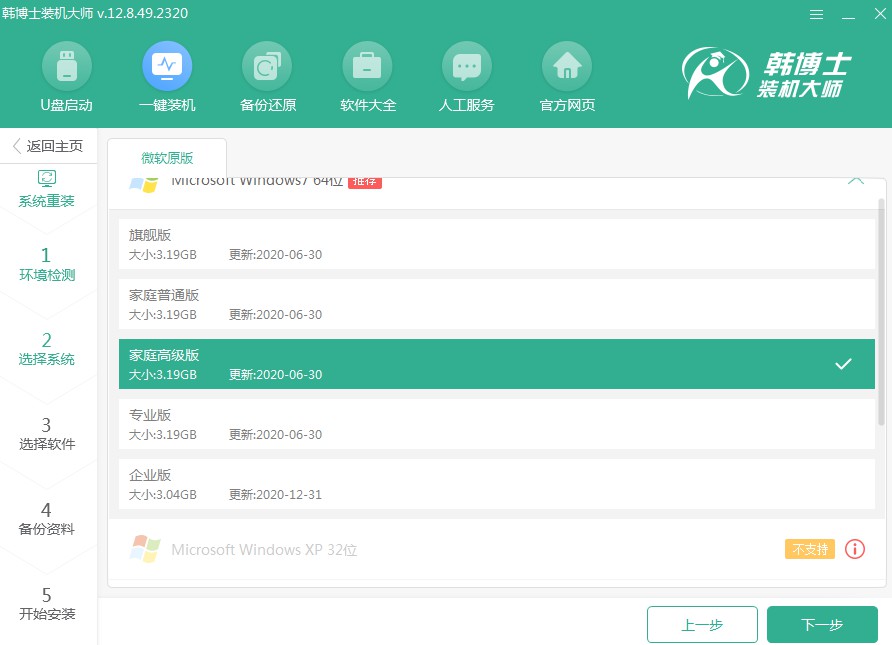
Task: Click the Windows XP info warning icon
Action: point(854,549)
